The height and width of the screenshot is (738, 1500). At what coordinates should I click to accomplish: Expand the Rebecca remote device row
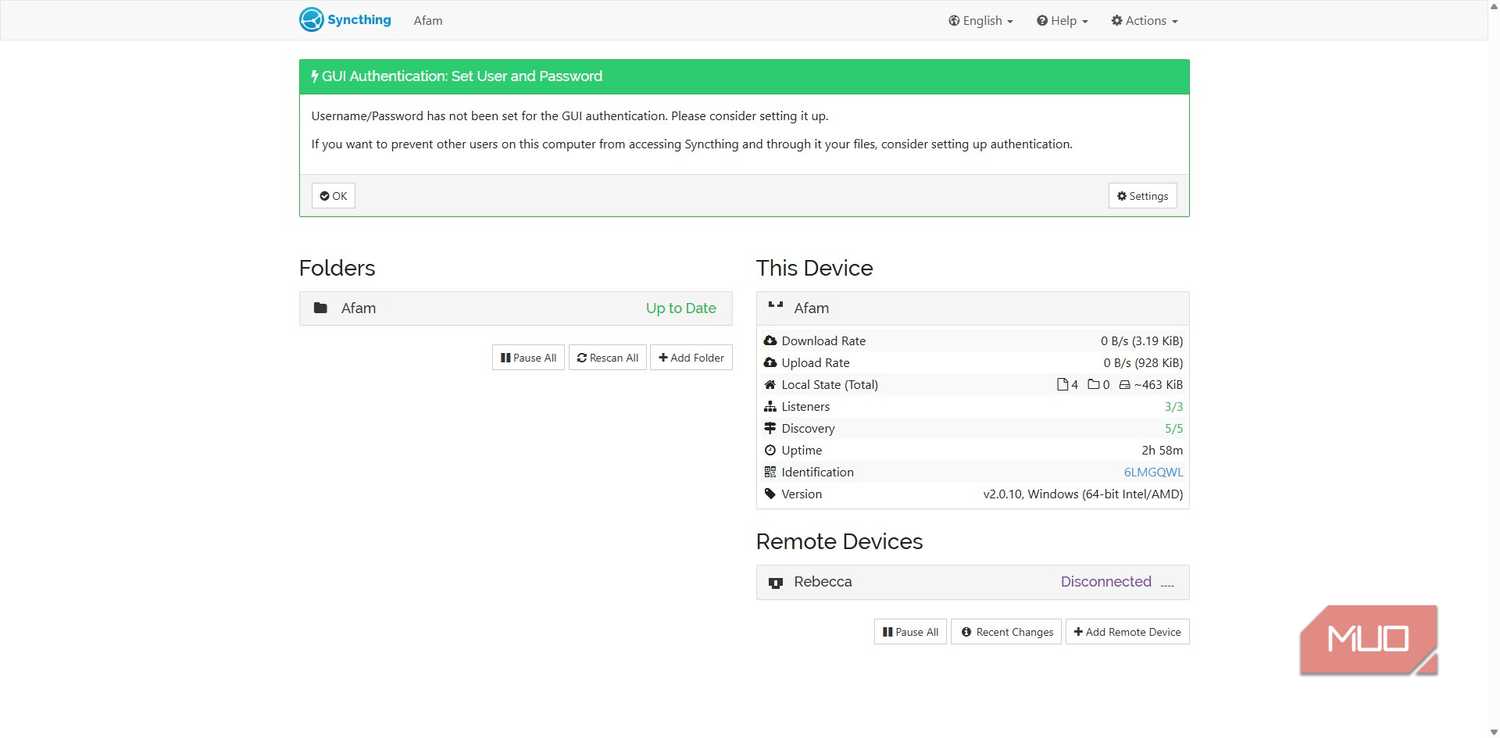point(972,582)
